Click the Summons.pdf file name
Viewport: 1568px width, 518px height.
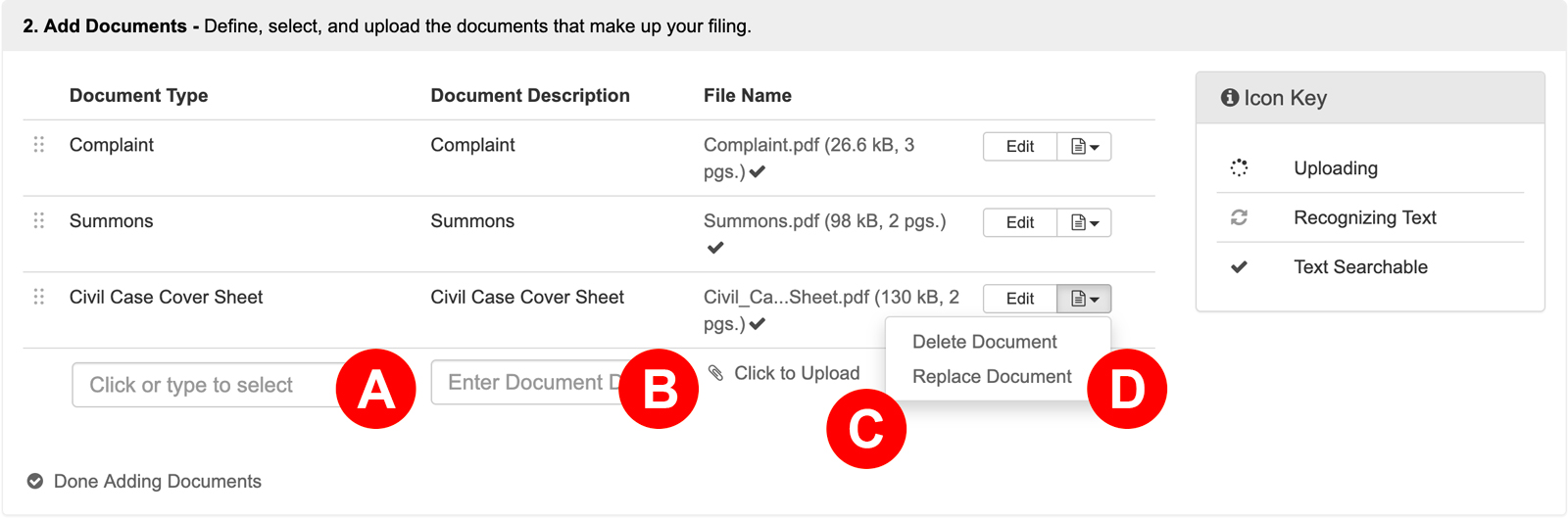coord(824,221)
